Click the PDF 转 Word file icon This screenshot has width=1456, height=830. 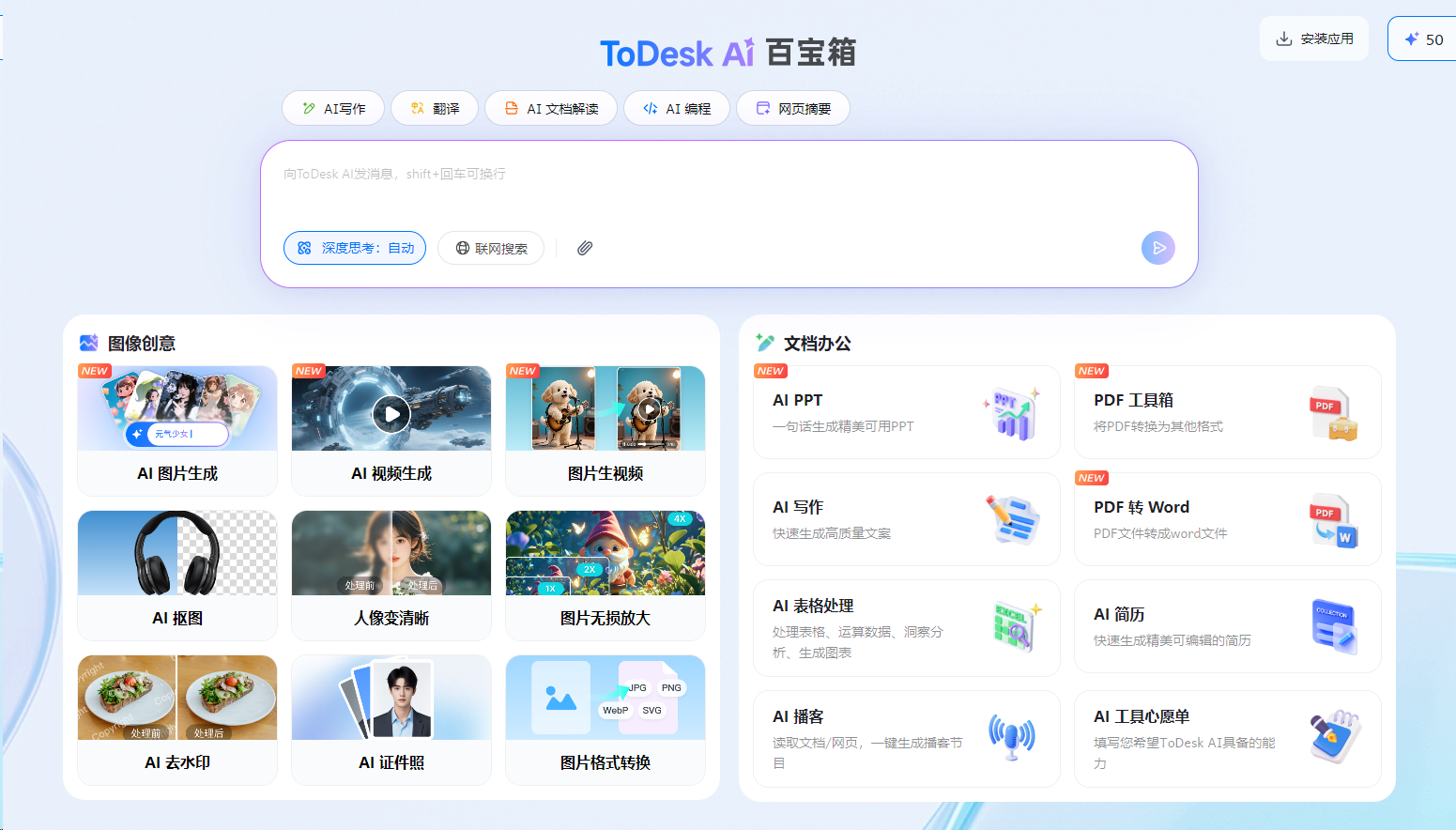(x=1333, y=520)
